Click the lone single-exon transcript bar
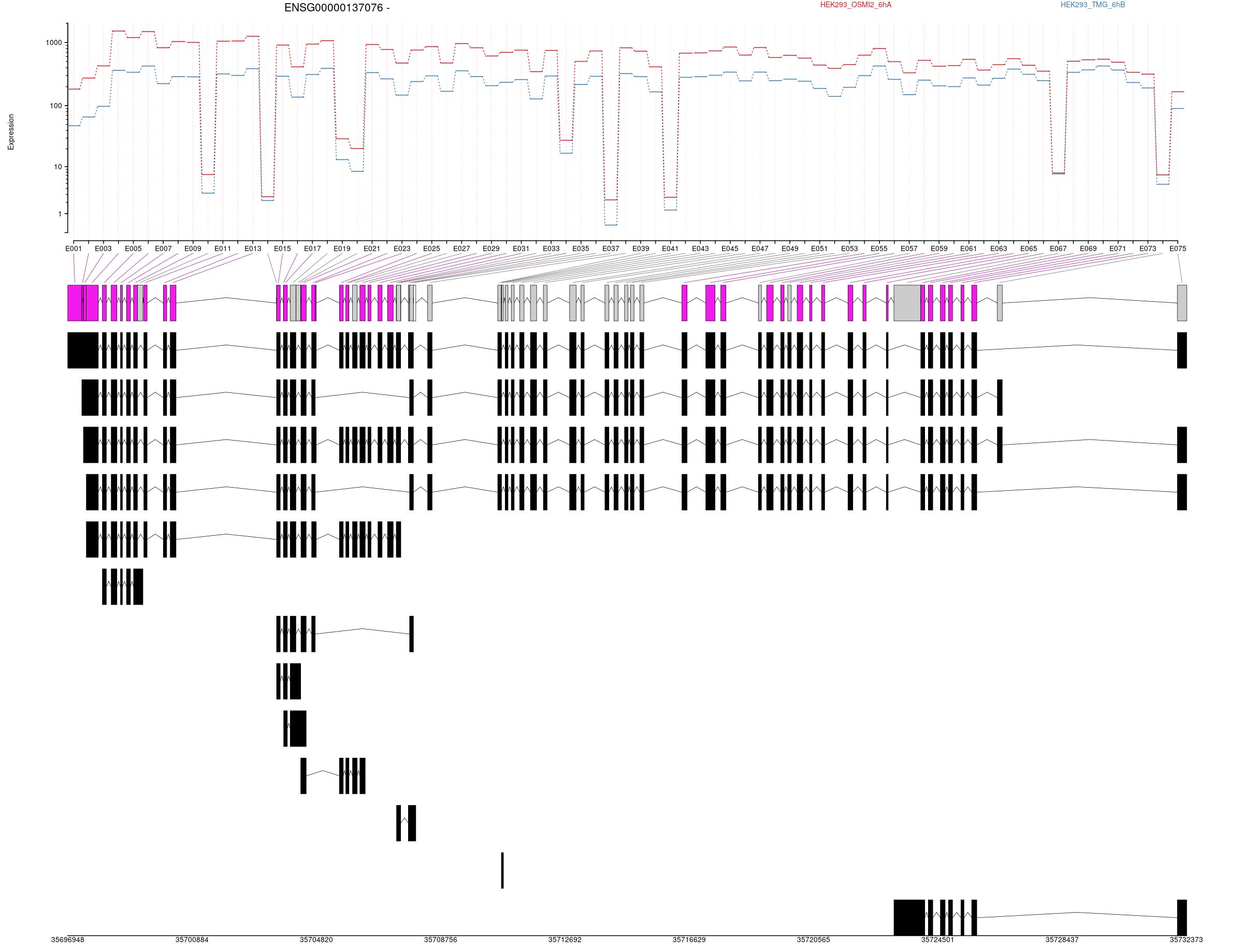 502,870
